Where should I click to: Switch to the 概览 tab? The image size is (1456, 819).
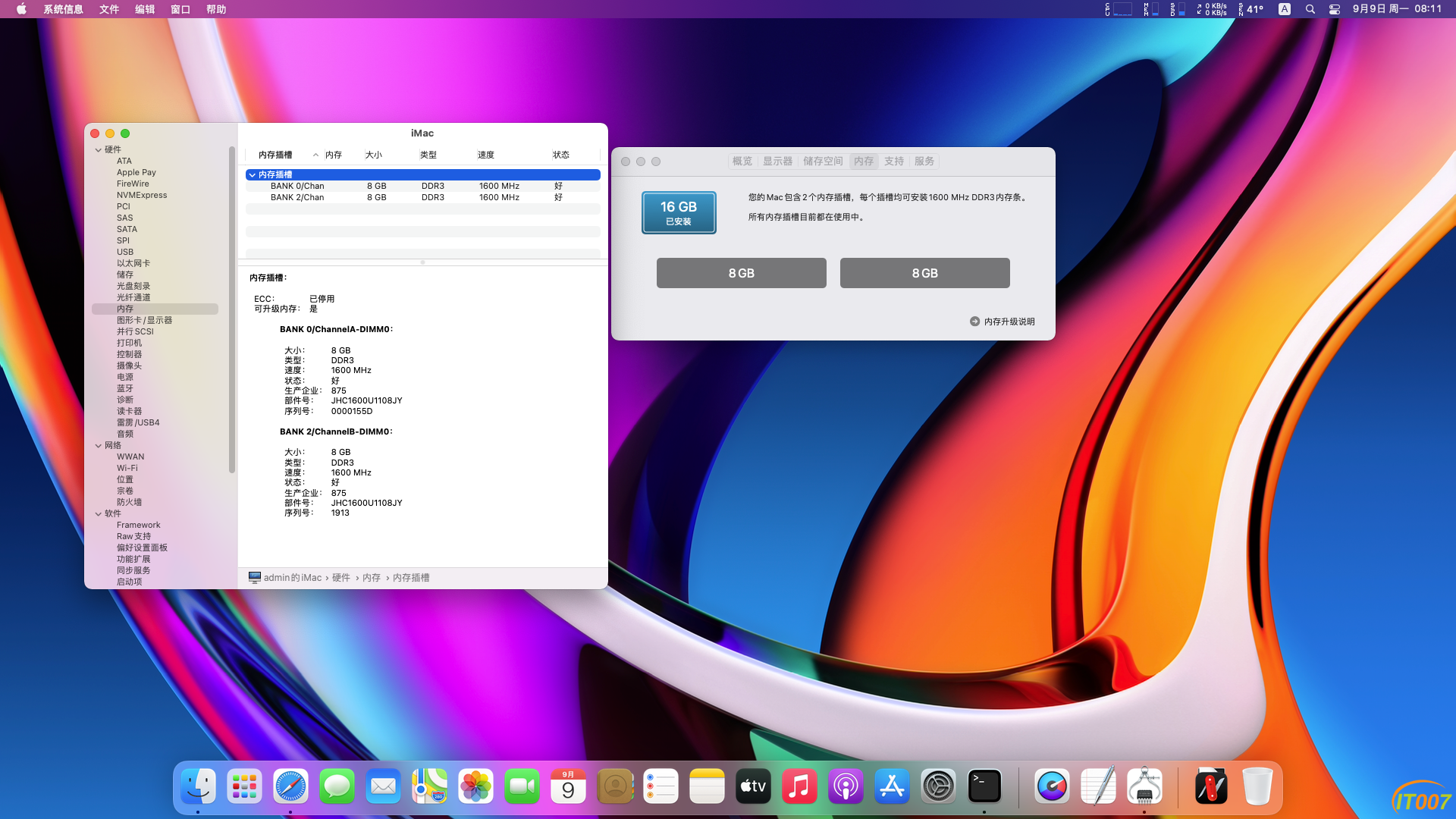[742, 162]
